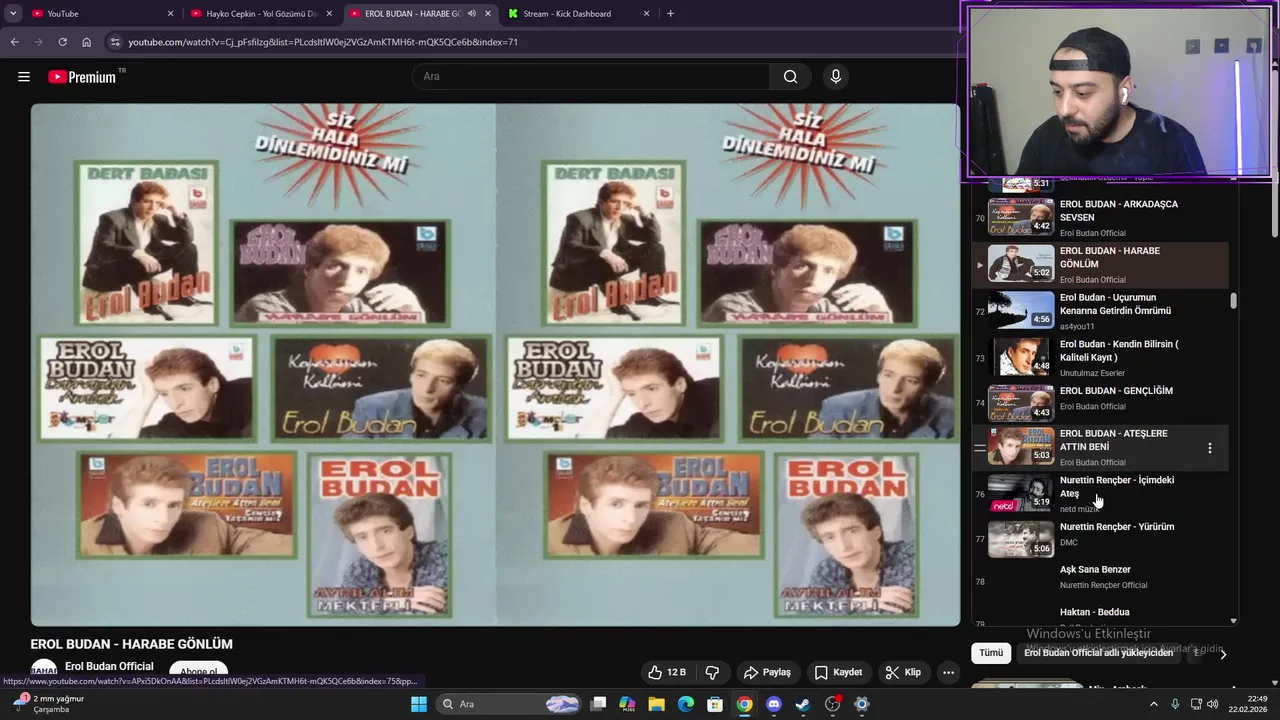The height and width of the screenshot is (720, 1280).
Task: Go to browser home page
Action: click(86, 42)
